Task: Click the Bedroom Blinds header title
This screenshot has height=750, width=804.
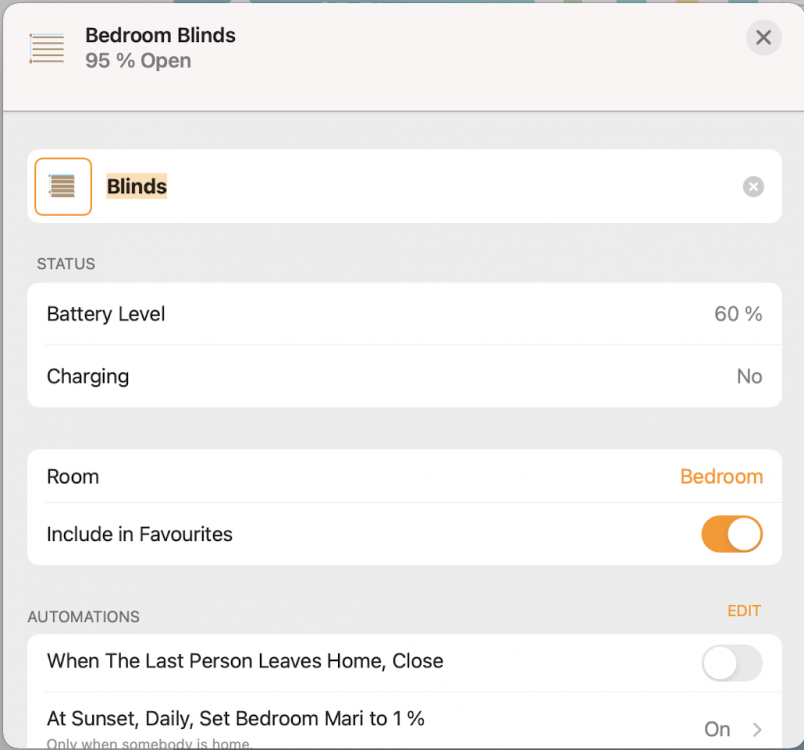Action: [x=160, y=35]
